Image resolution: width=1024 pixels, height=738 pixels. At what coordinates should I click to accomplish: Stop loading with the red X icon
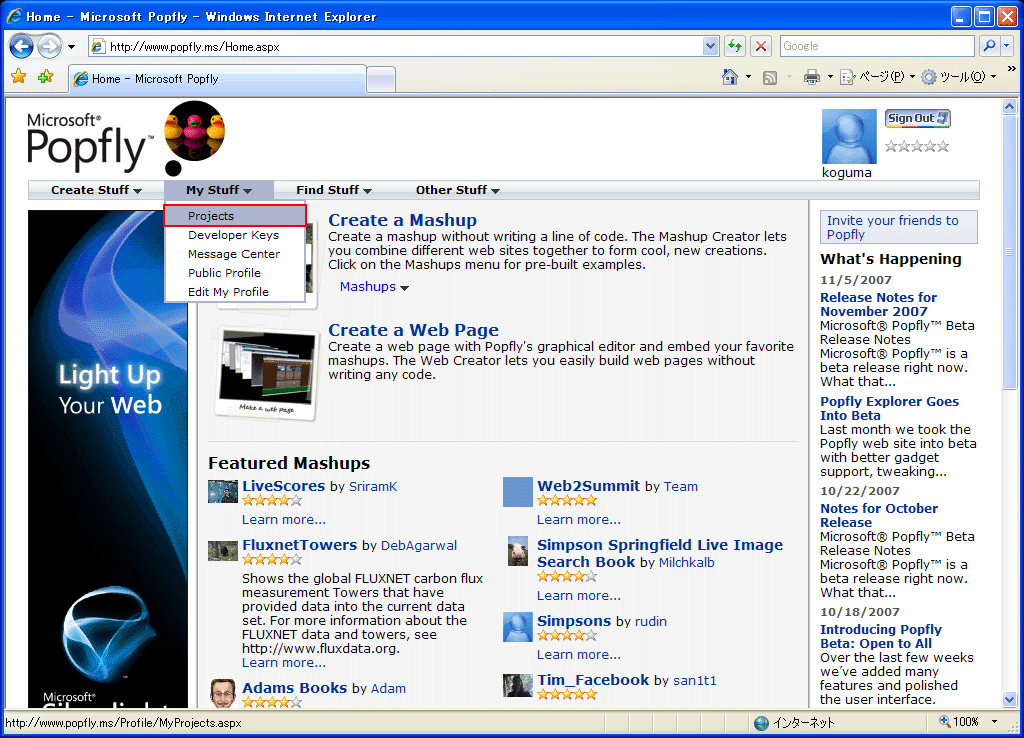(761, 46)
